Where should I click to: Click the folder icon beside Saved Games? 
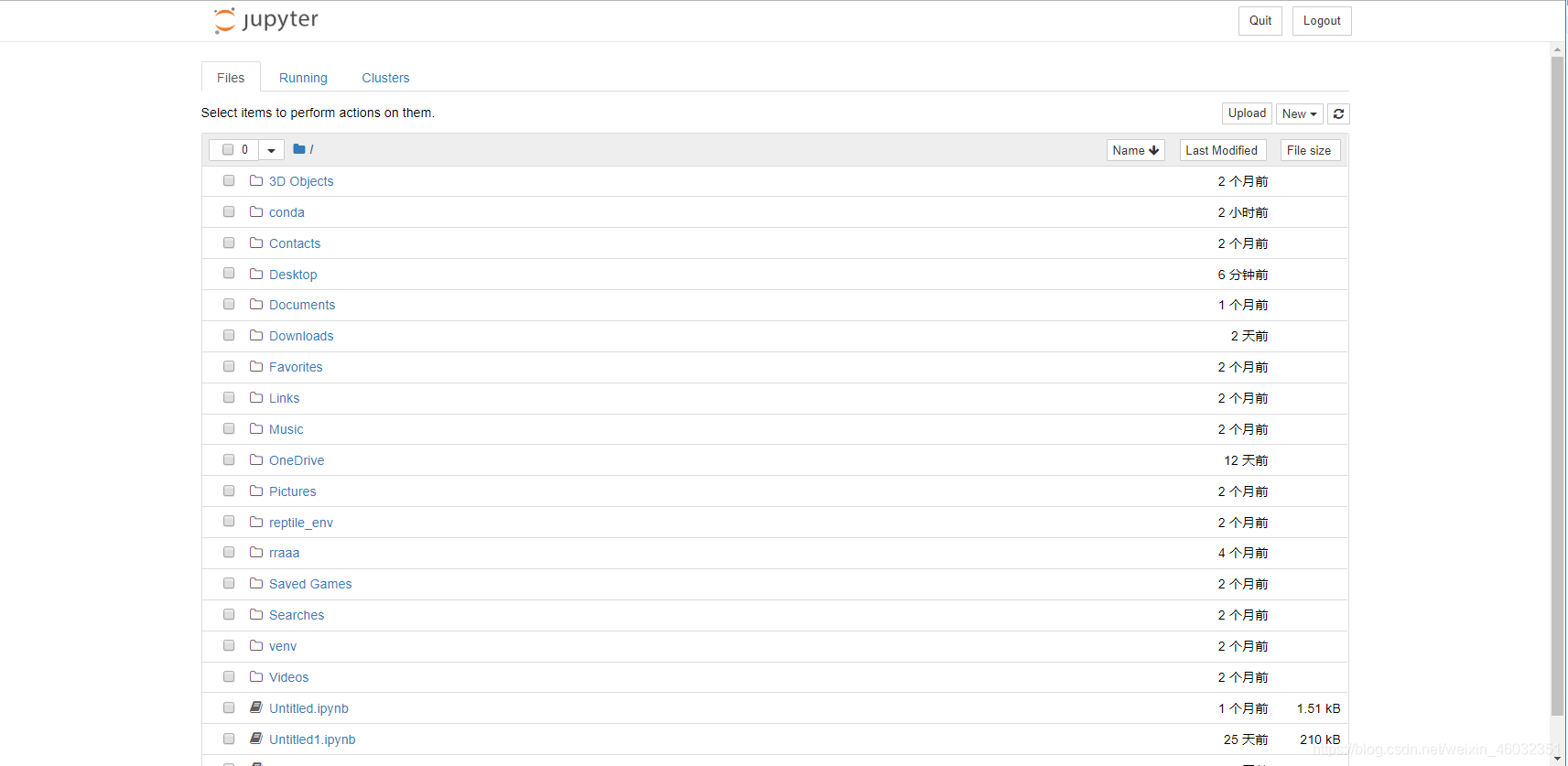256,584
